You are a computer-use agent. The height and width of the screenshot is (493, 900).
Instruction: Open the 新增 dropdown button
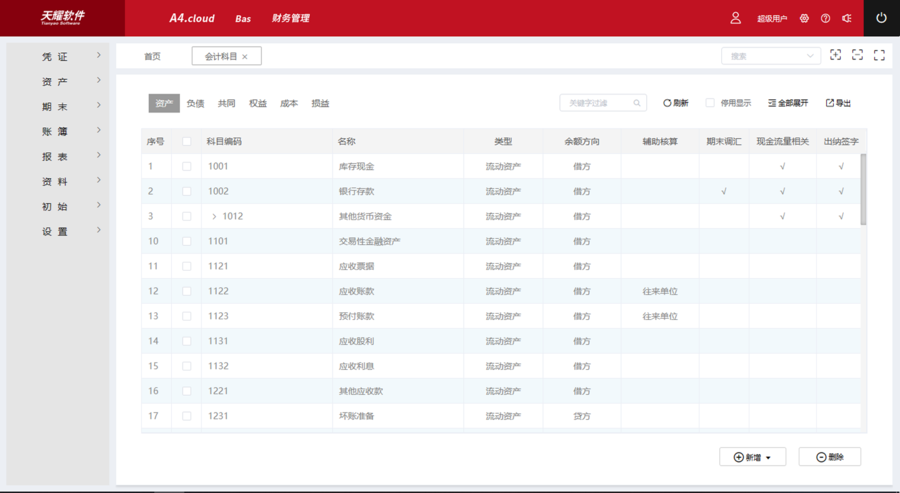pyautogui.click(x=752, y=457)
